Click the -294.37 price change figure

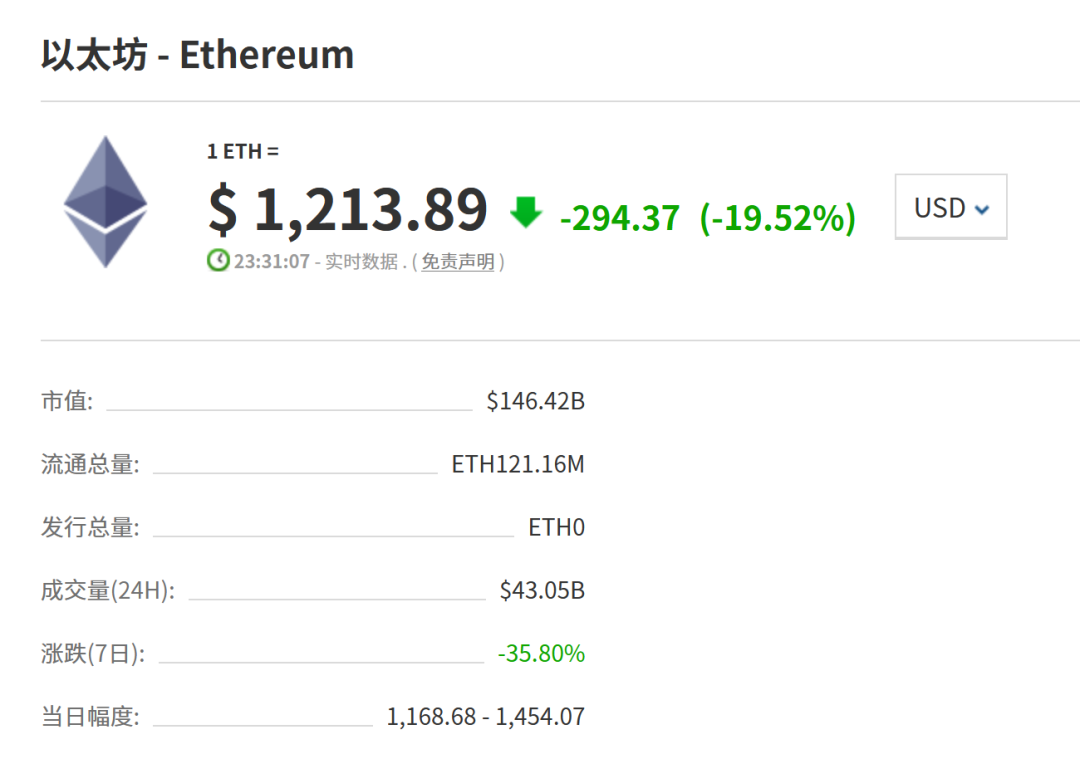coord(620,217)
